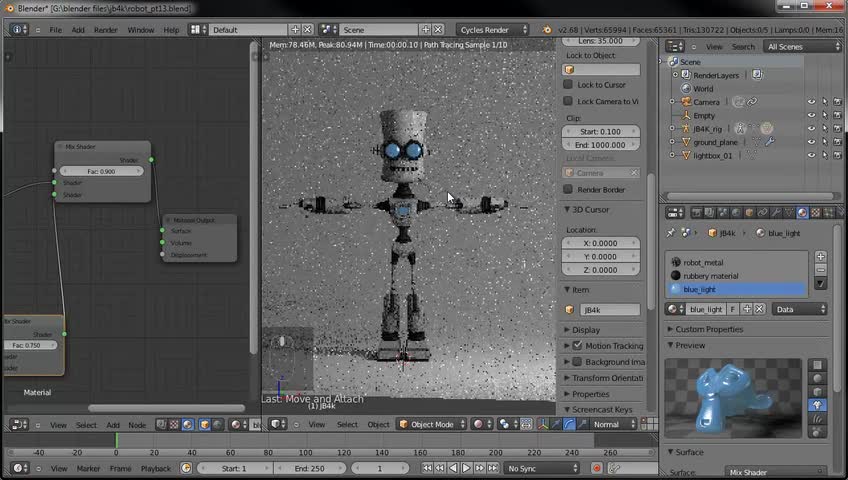This screenshot has width=848, height=480.
Task: Open the Material properties tab icon
Action: coord(802,213)
